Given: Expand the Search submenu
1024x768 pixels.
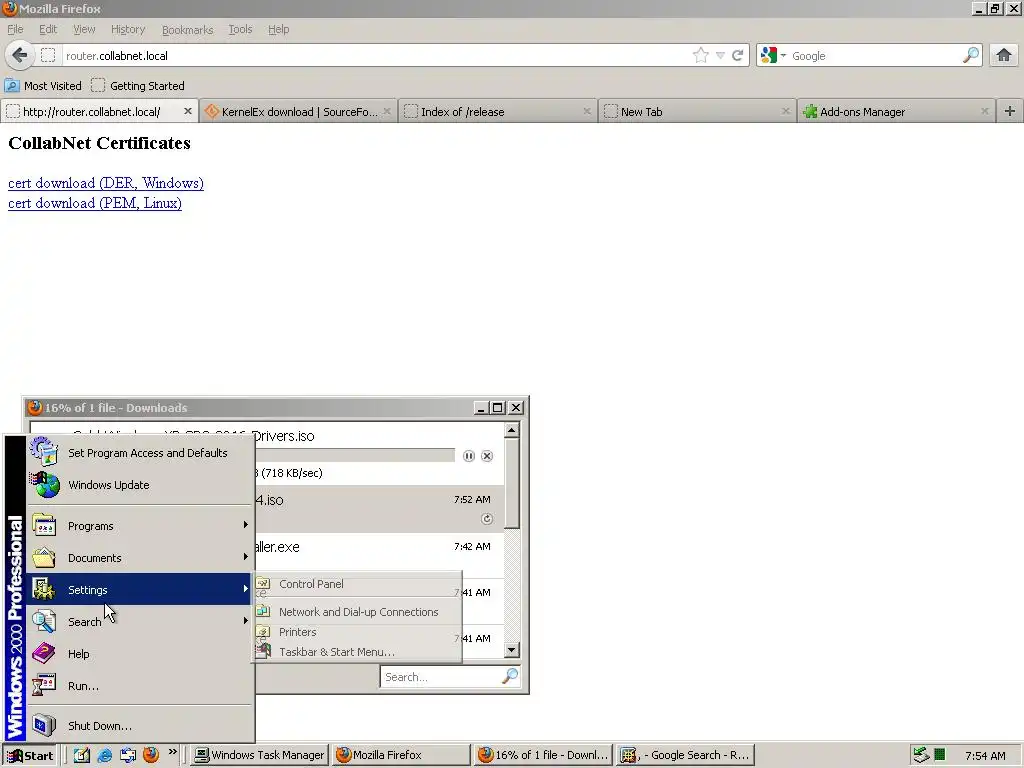Looking at the screenshot, I should [140, 622].
